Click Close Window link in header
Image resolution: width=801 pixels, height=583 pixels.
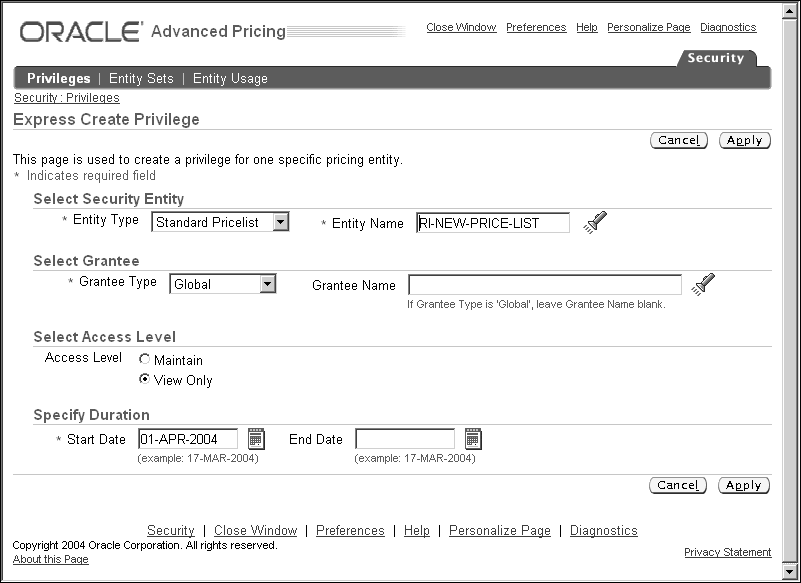click(x=461, y=27)
